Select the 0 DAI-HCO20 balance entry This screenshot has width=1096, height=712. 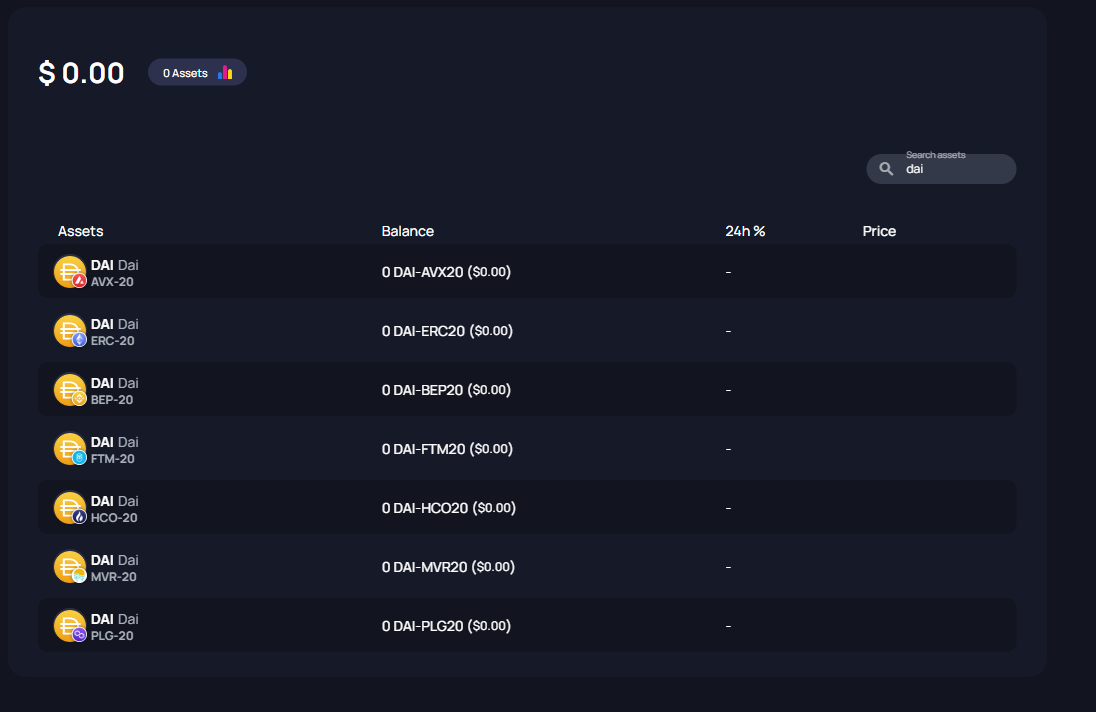pos(448,508)
